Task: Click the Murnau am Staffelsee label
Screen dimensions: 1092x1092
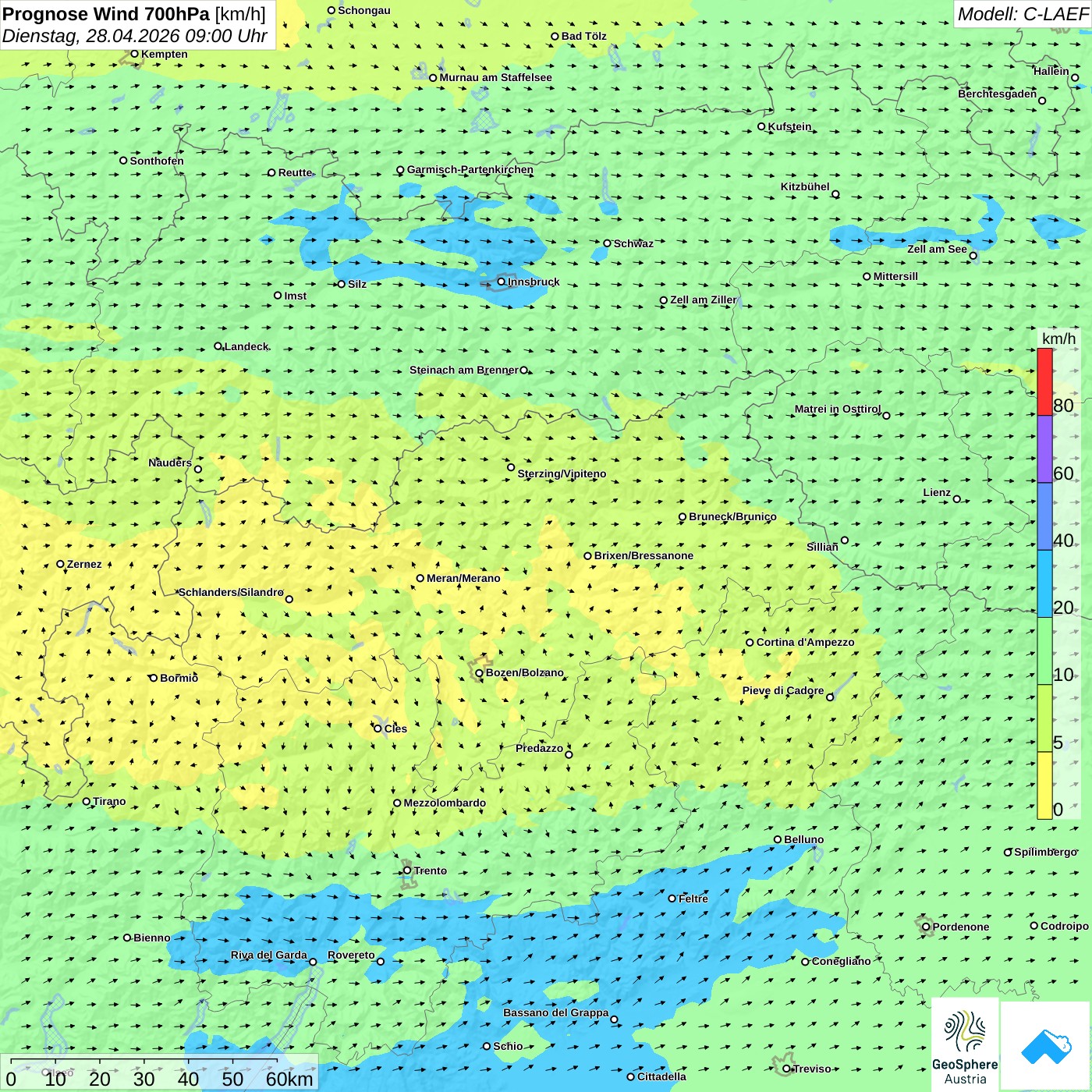Action: 495,77
